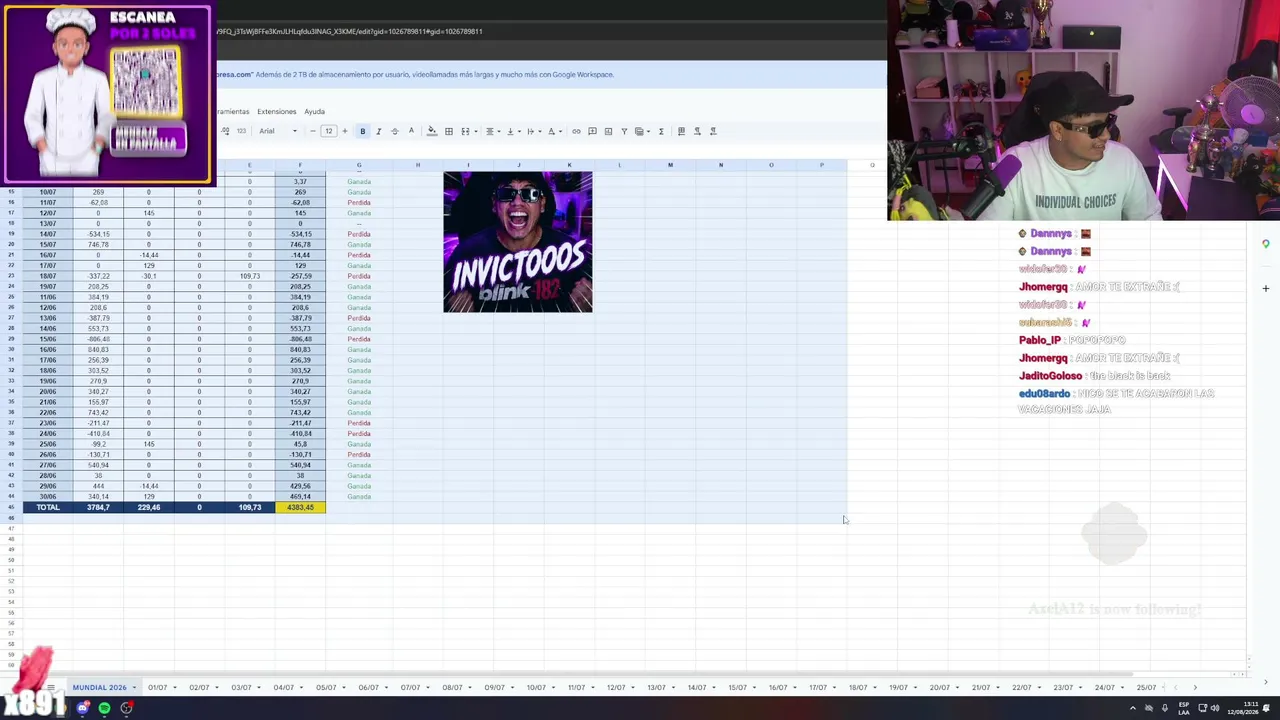Click the ESP language indicator in the tray
The height and width of the screenshot is (720, 1280).
pyautogui.click(x=1184, y=708)
